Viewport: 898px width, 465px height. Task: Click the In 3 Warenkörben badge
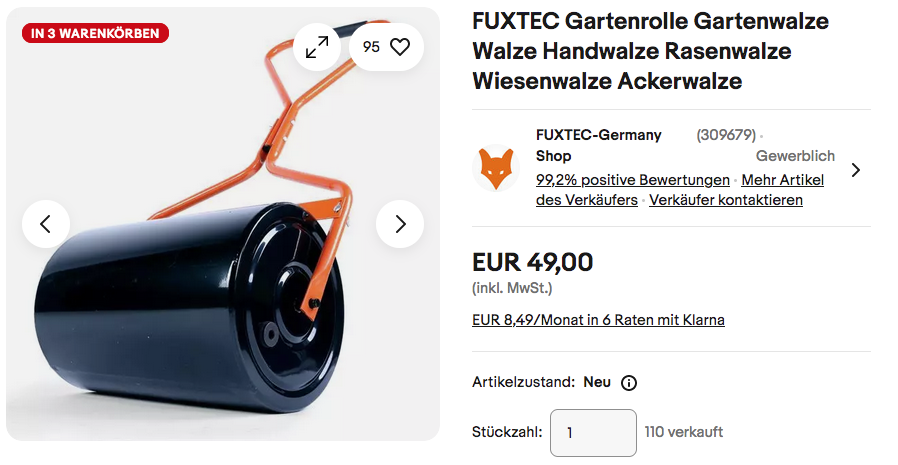[96, 33]
